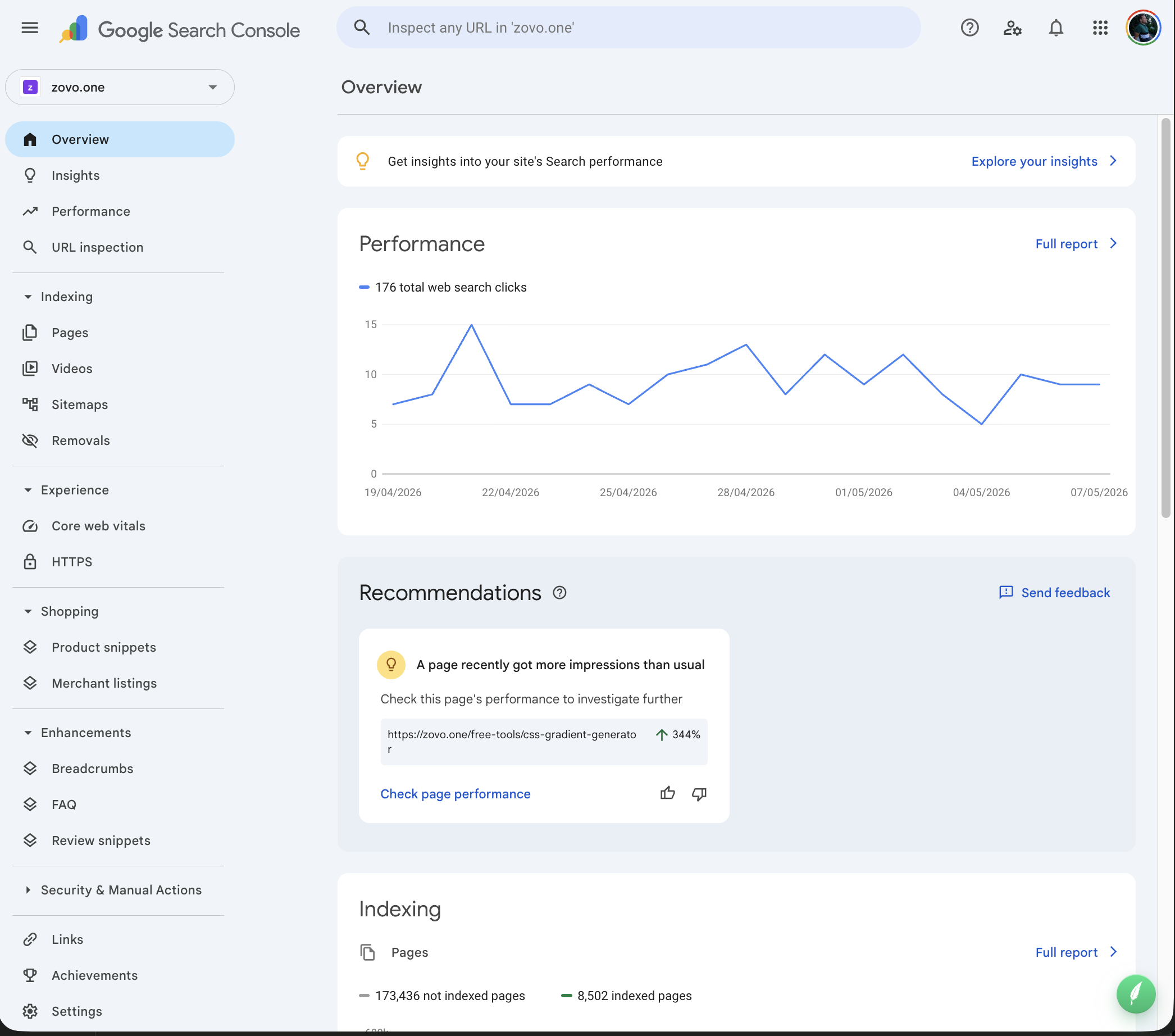Screen dimensions: 1175x1036
Task: Click the Send feedback icon
Action: tap(1006, 593)
